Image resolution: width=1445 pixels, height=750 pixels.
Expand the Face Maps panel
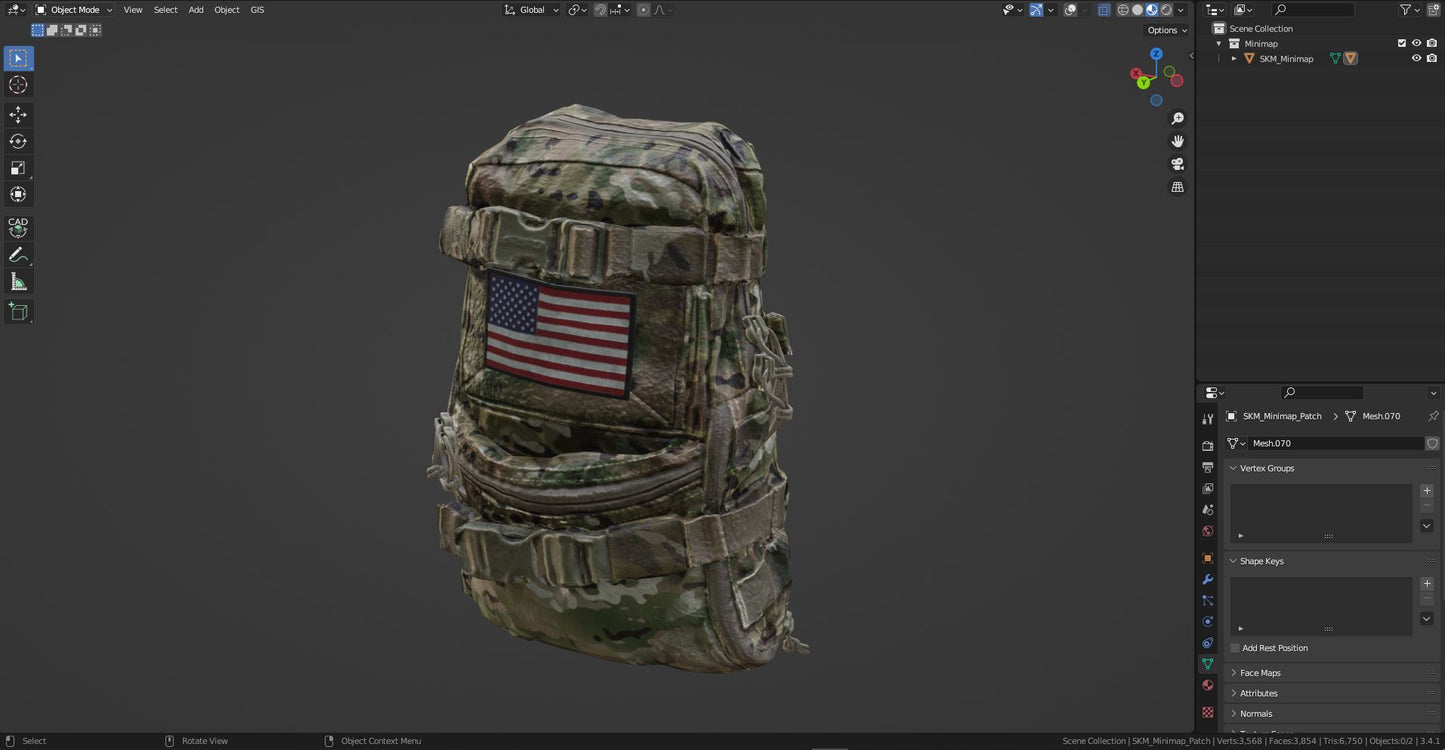coord(1259,673)
